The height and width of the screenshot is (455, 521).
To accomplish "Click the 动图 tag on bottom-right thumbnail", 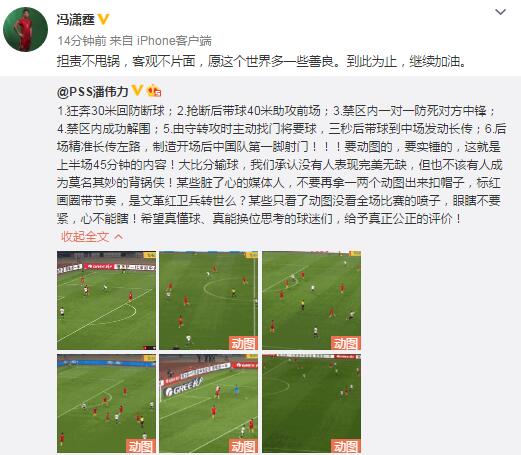I will tap(346, 446).
